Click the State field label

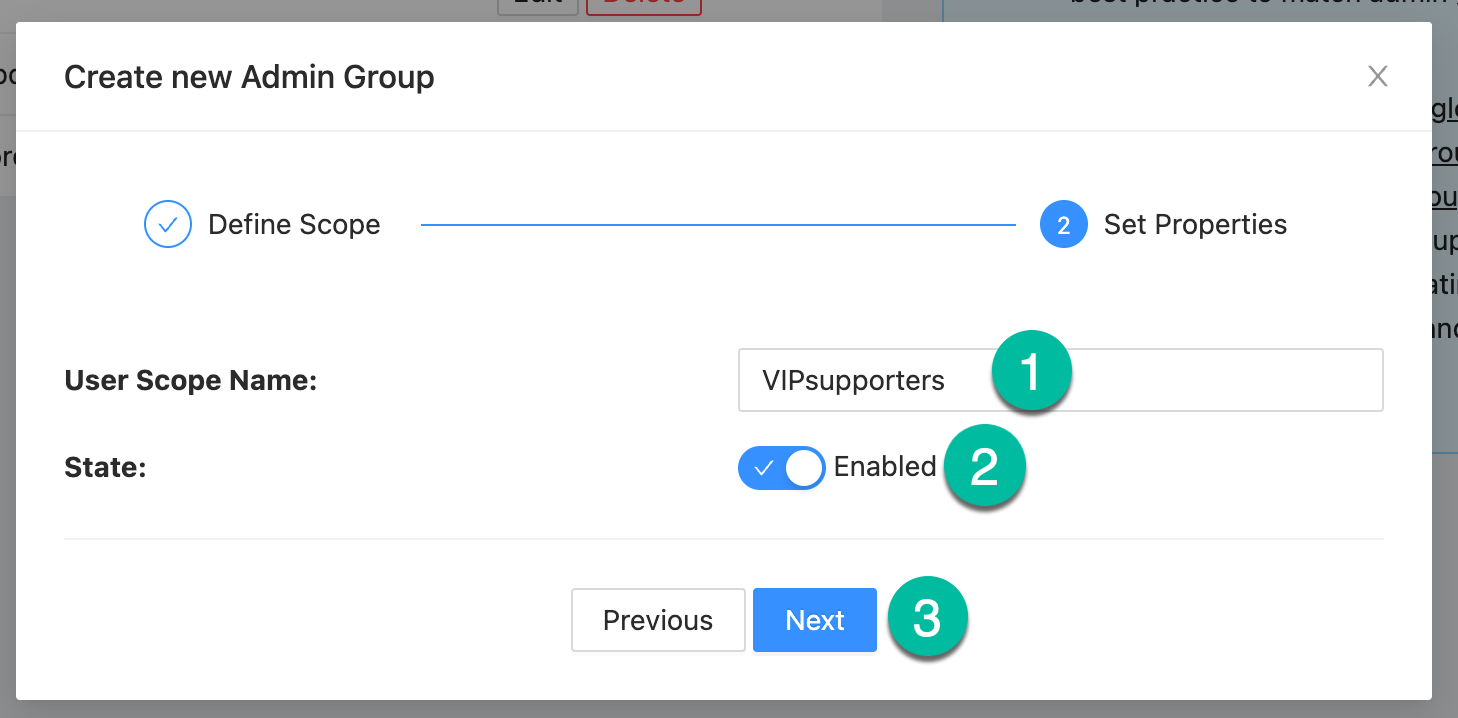[105, 467]
